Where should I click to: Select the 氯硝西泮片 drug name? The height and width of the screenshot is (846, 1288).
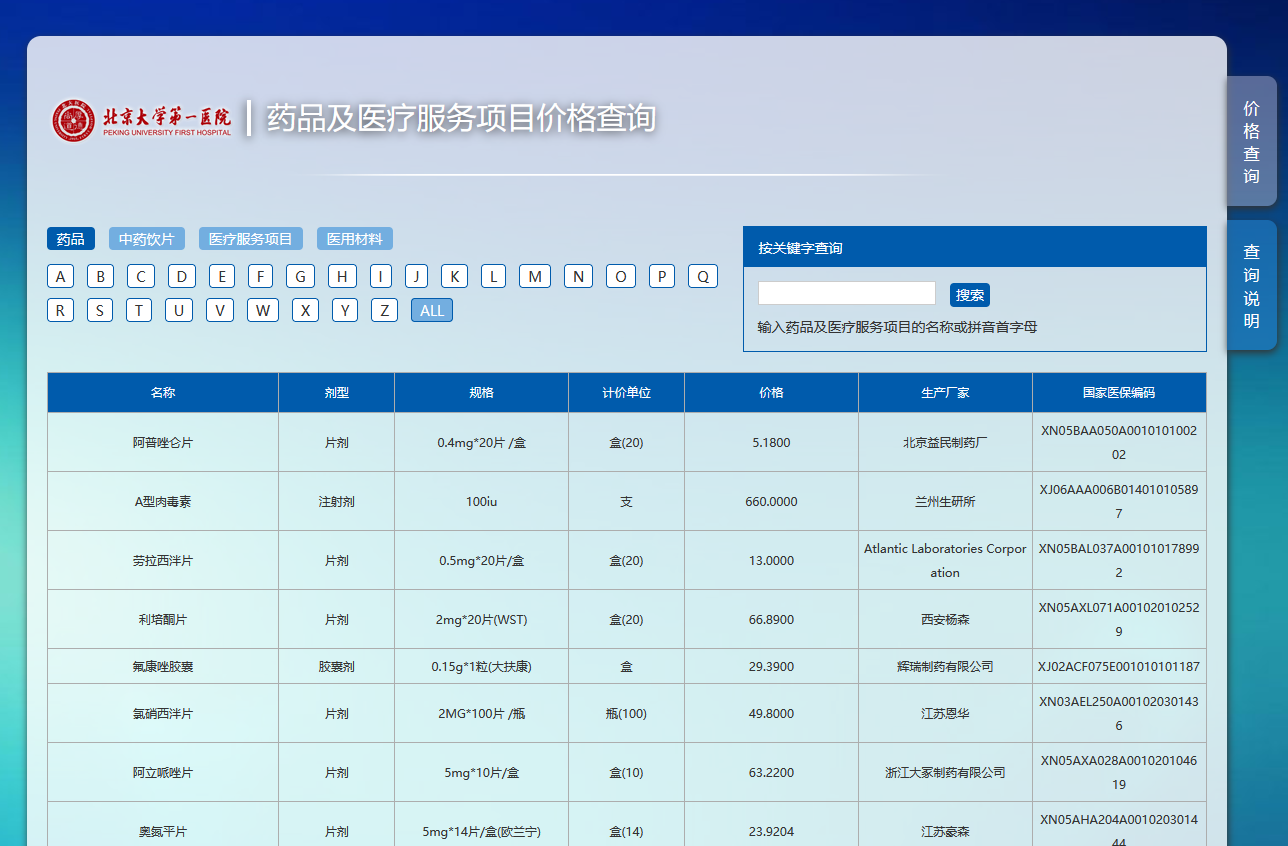[x=163, y=713]
